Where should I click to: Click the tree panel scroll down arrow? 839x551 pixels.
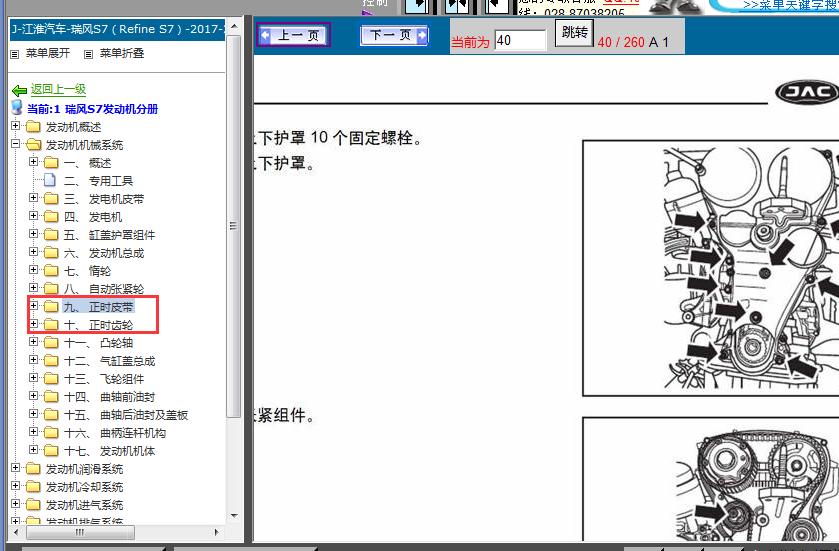coord(234,516)
